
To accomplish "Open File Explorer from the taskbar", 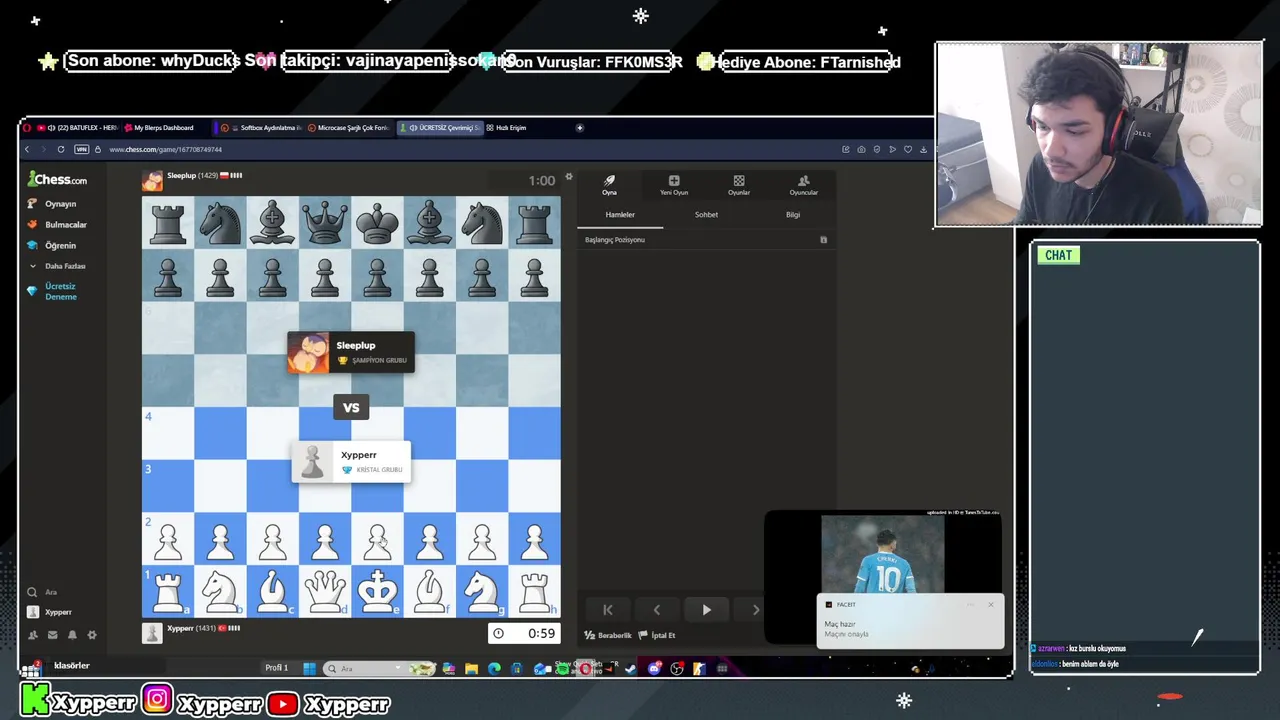I will click(x=472, y=668).
